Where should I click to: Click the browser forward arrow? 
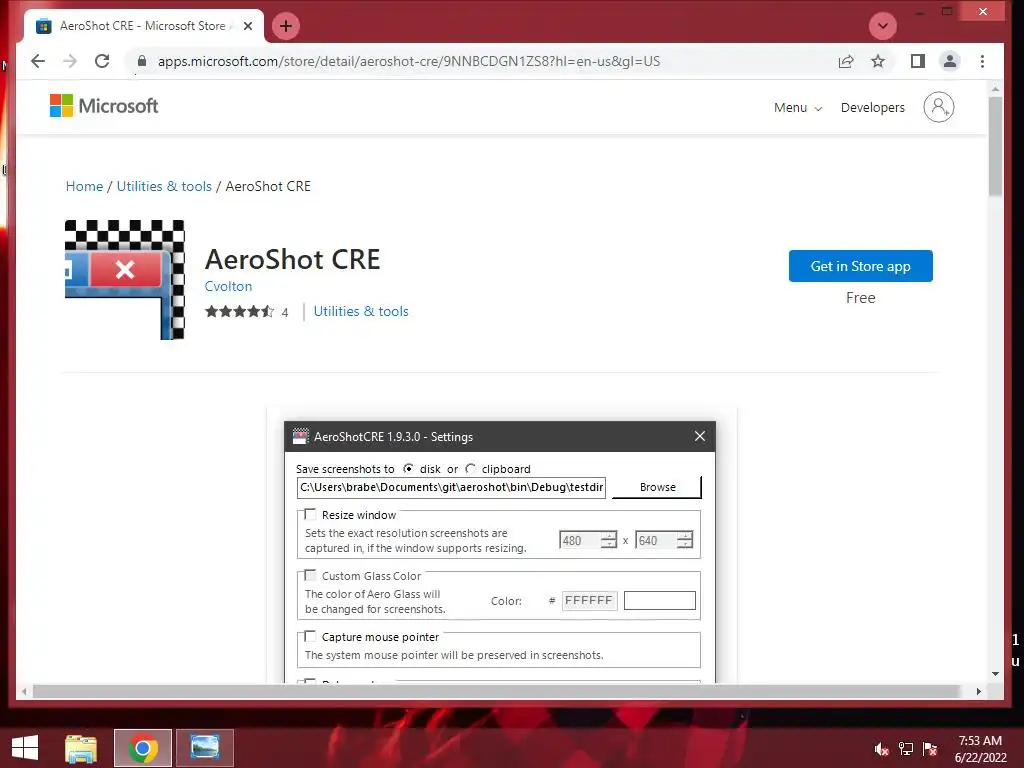(70, 61)
